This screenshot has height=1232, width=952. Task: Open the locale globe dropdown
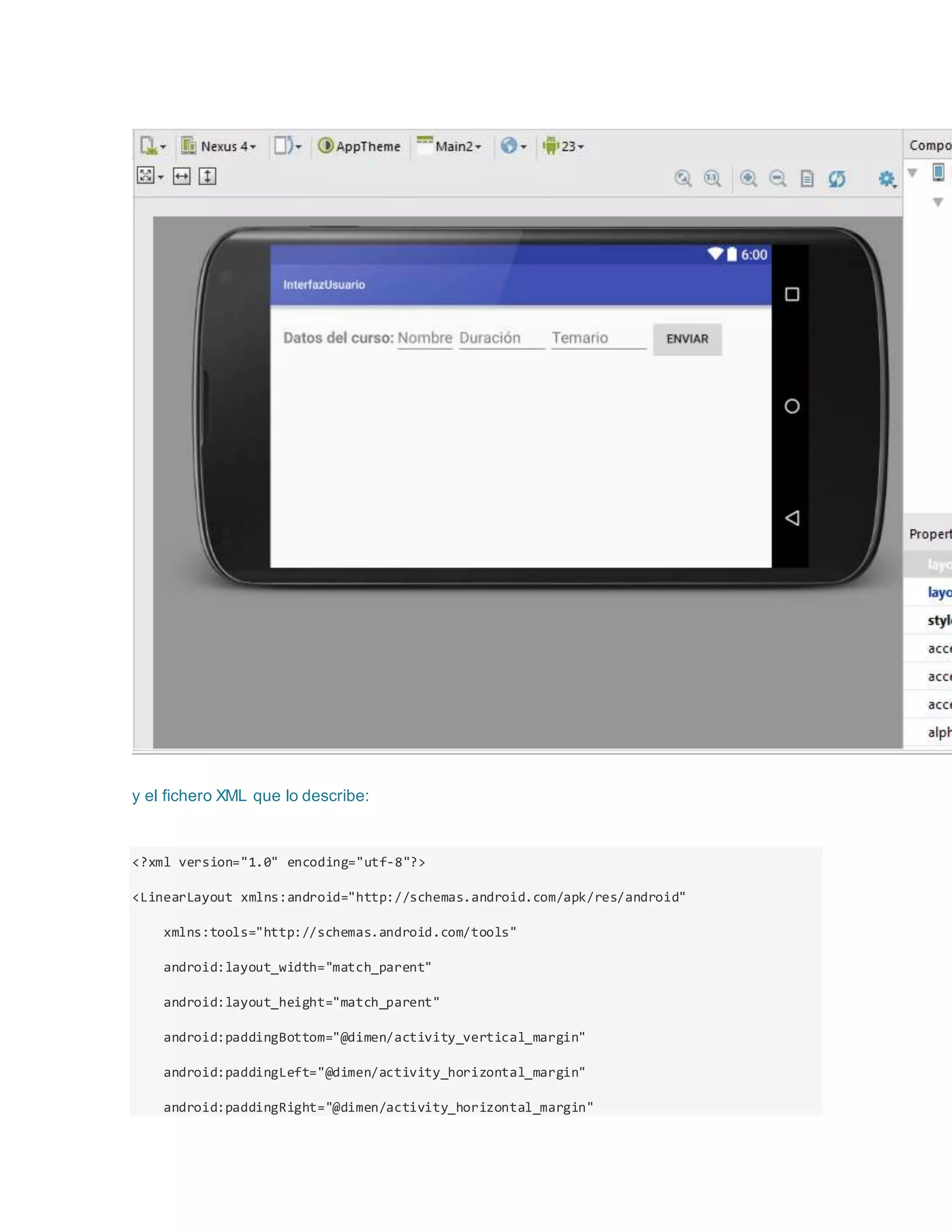tap(513, 146)
